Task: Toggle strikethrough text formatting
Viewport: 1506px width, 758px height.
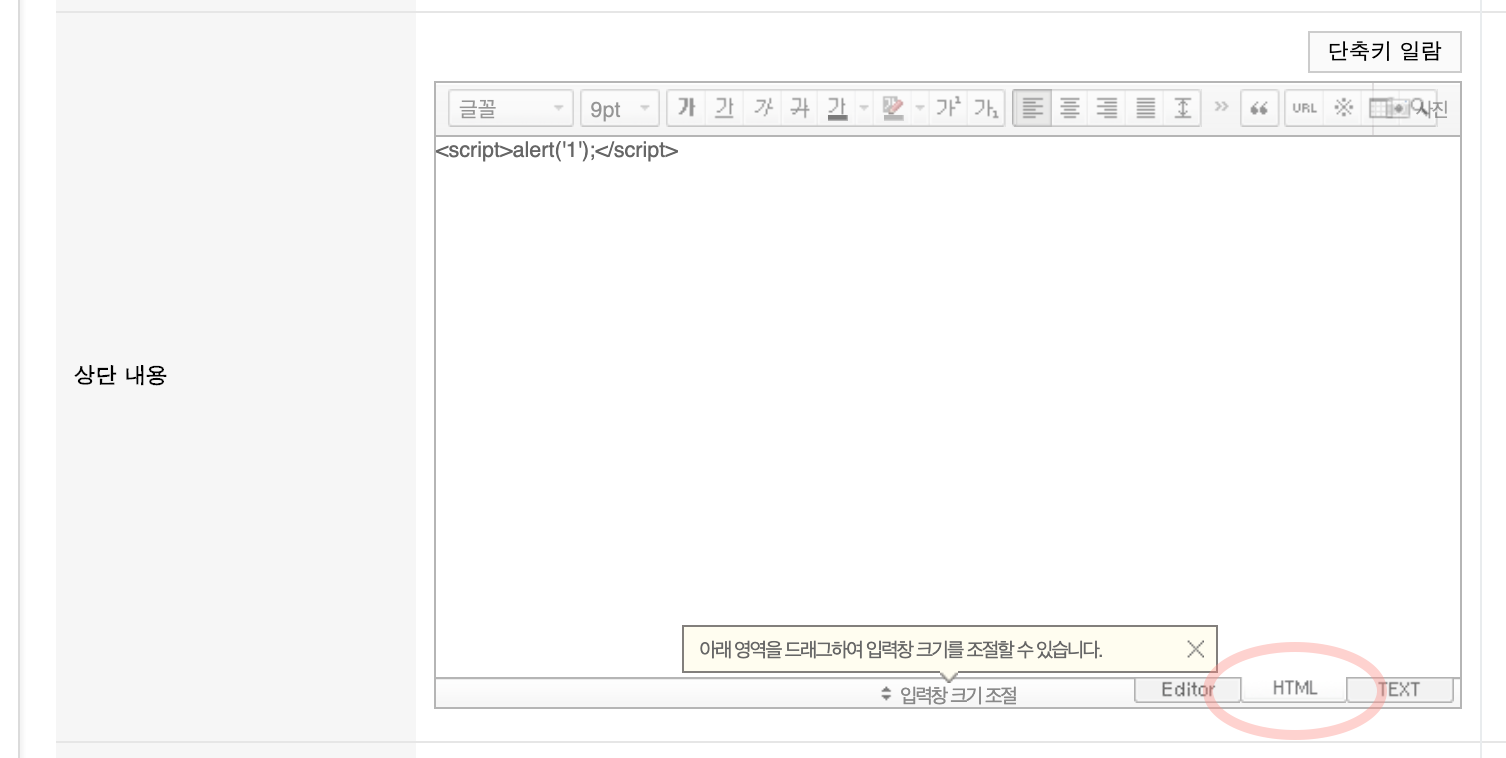Action: (800, 108)
